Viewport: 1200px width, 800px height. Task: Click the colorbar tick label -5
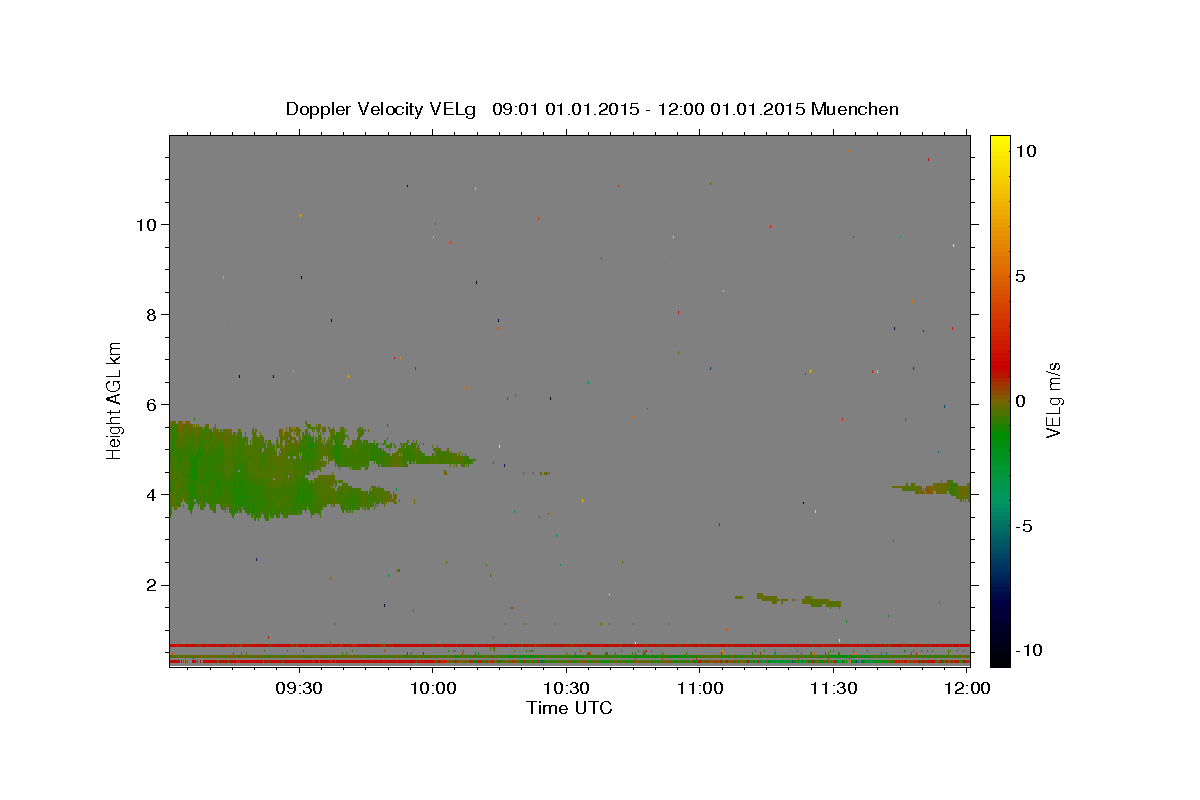point(1023,526)
